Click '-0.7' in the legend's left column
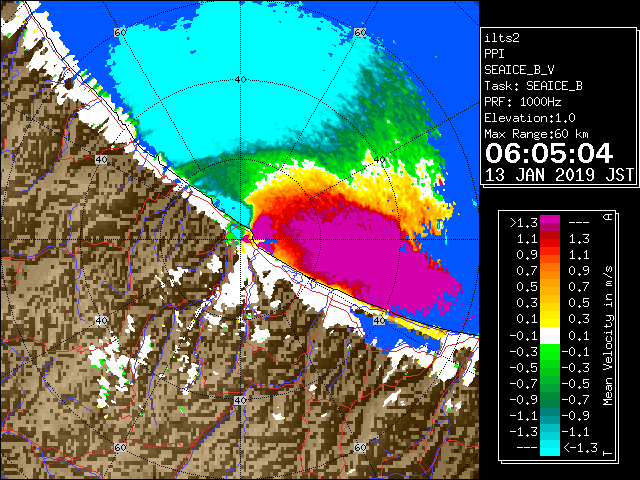Viewport: 640px width, 480px height. coord(523,384)
